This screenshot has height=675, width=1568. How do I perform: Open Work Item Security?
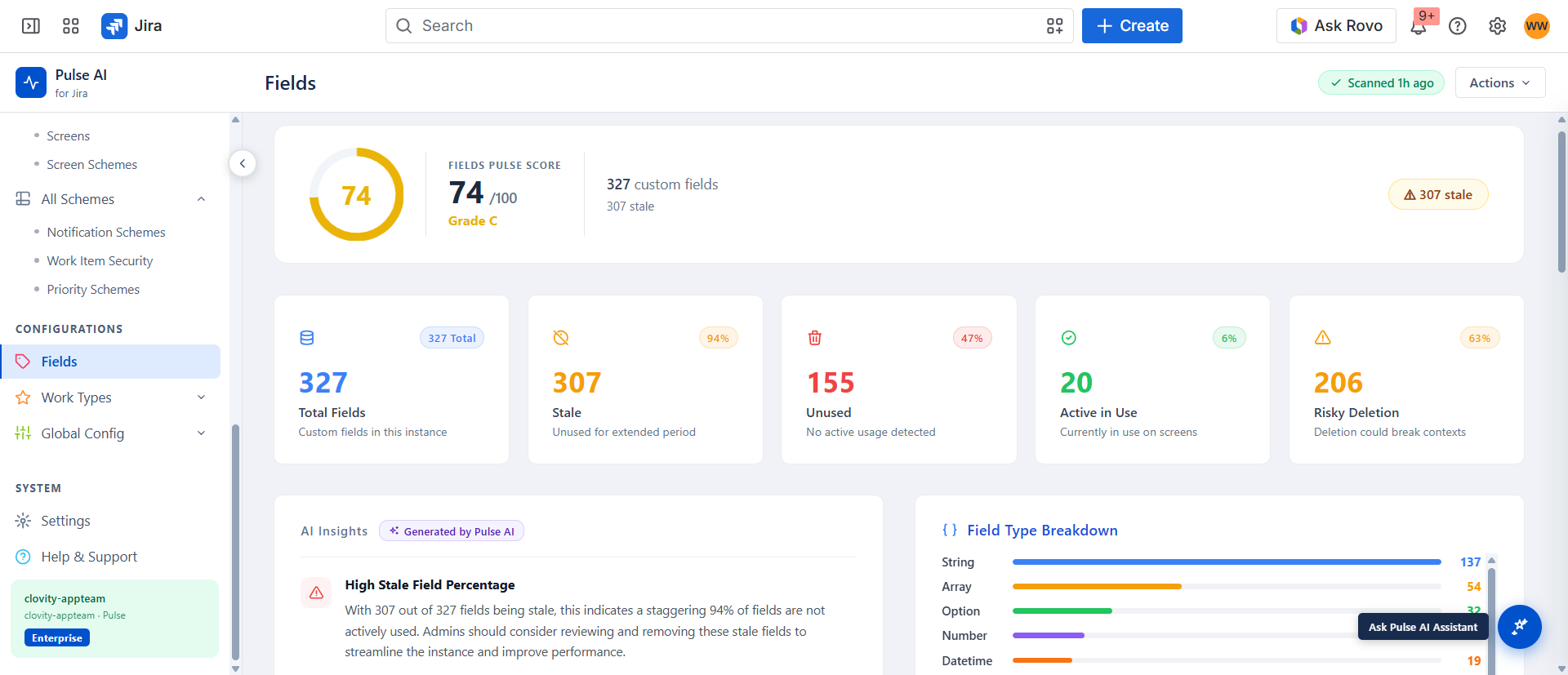(x=100, y=261)
